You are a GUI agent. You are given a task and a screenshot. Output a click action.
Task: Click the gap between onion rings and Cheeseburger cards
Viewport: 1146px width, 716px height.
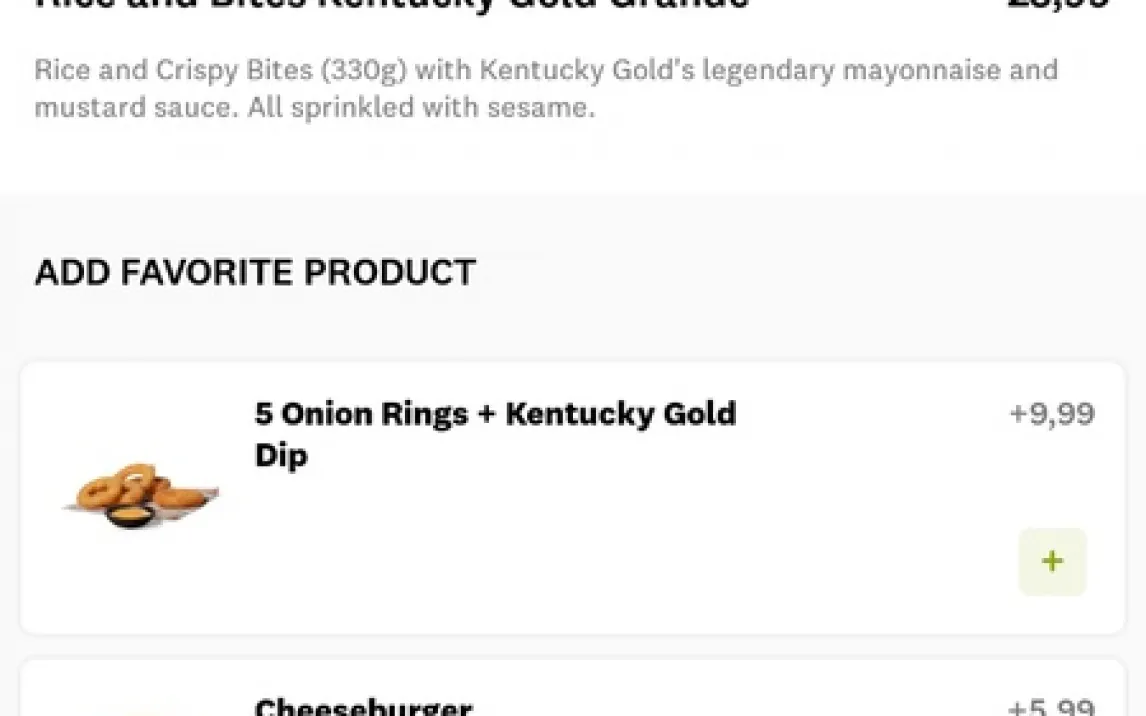[x=572, y=646]
